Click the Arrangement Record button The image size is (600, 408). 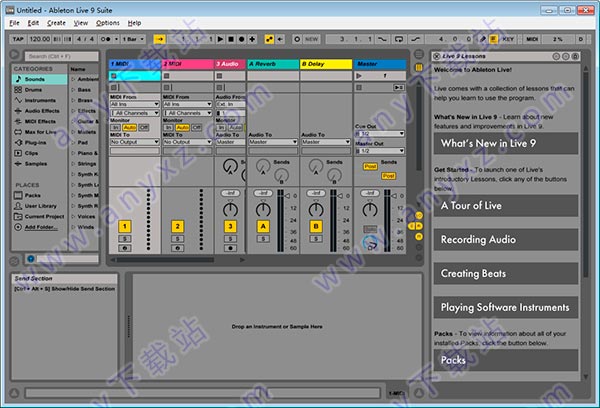[241, 39]
